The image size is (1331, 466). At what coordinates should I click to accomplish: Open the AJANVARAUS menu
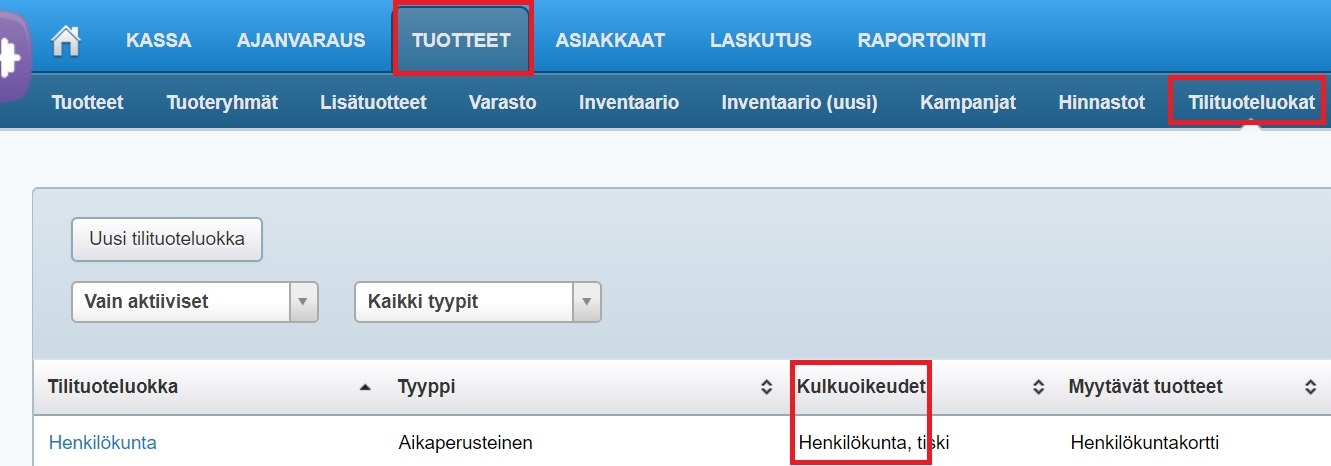(301, 40)
